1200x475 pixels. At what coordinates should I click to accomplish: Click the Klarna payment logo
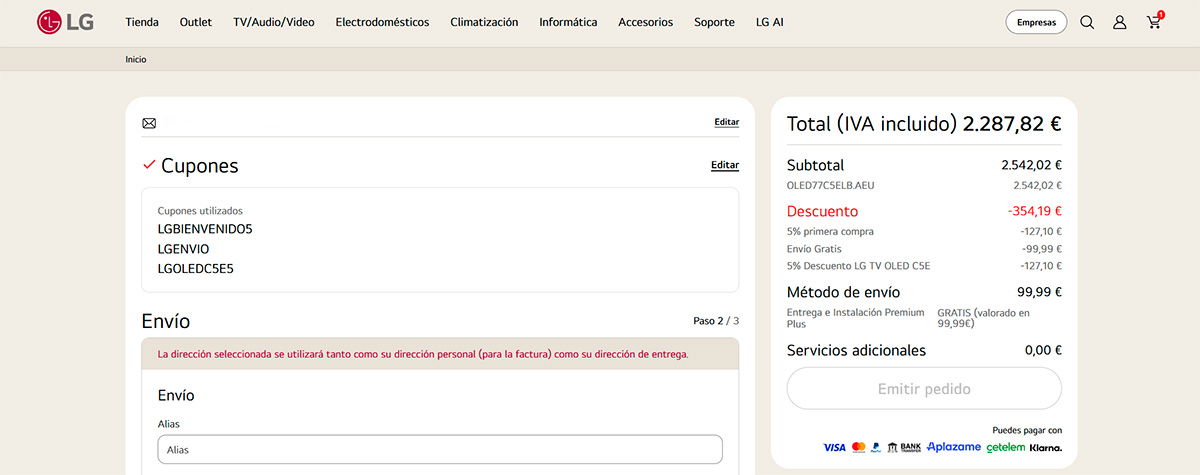[x=1046, y=447]
